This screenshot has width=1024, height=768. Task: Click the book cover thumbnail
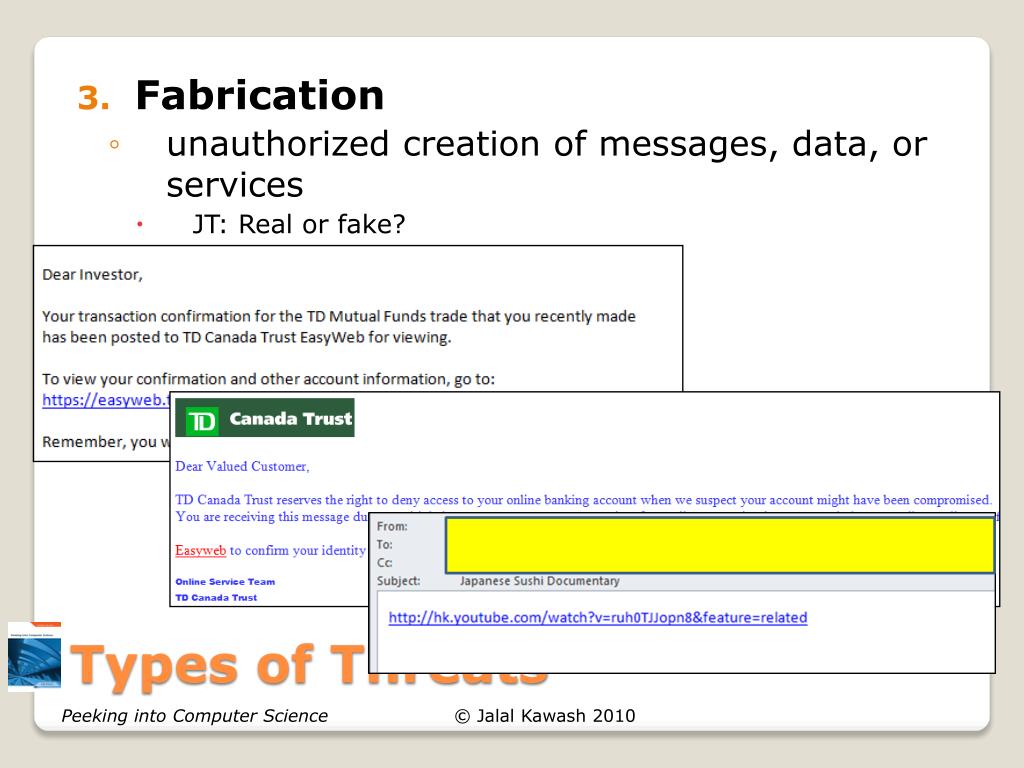(35, 656)
